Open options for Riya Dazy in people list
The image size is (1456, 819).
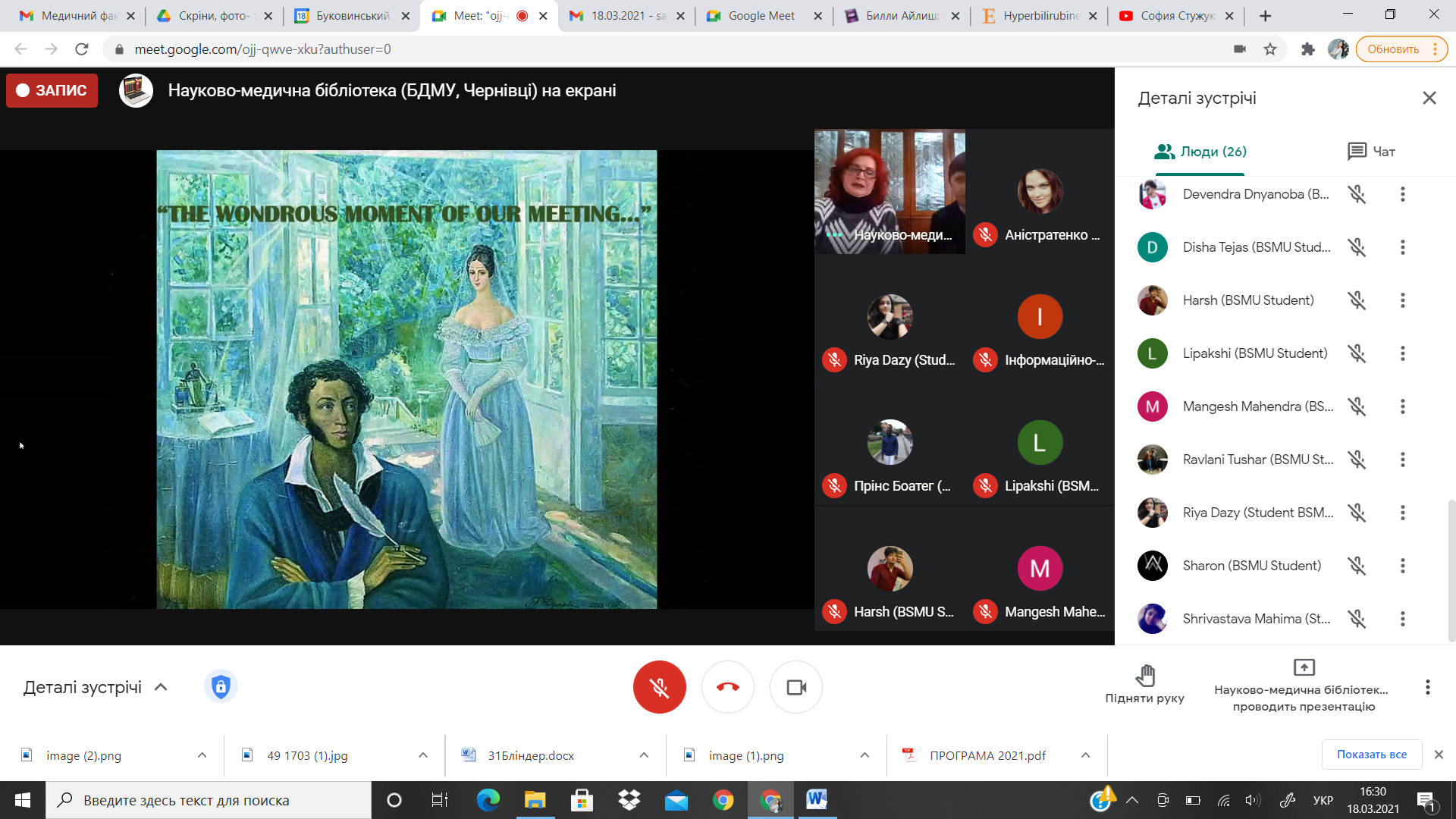coord(1403,513)
